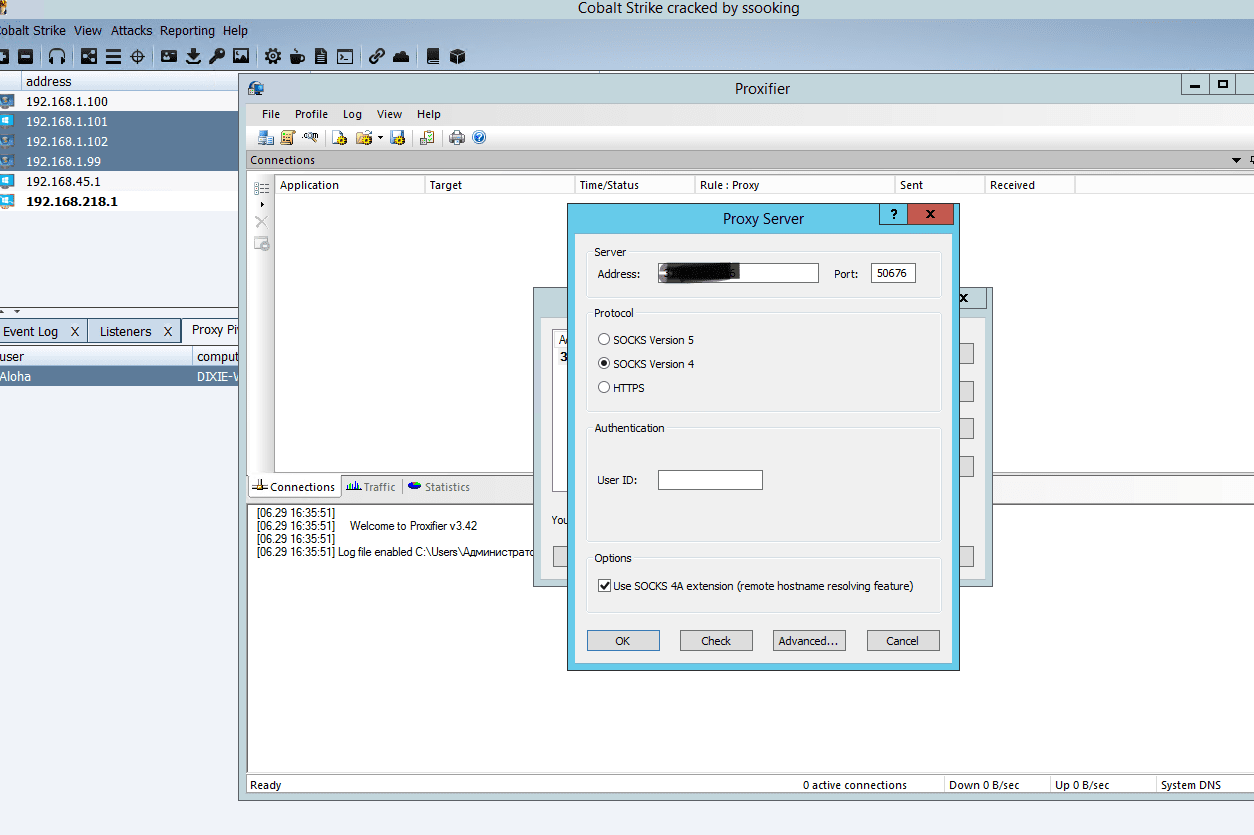
Task: Open Proxy Servers toolbar icon in Proxifier
Action: click(266, 138)
